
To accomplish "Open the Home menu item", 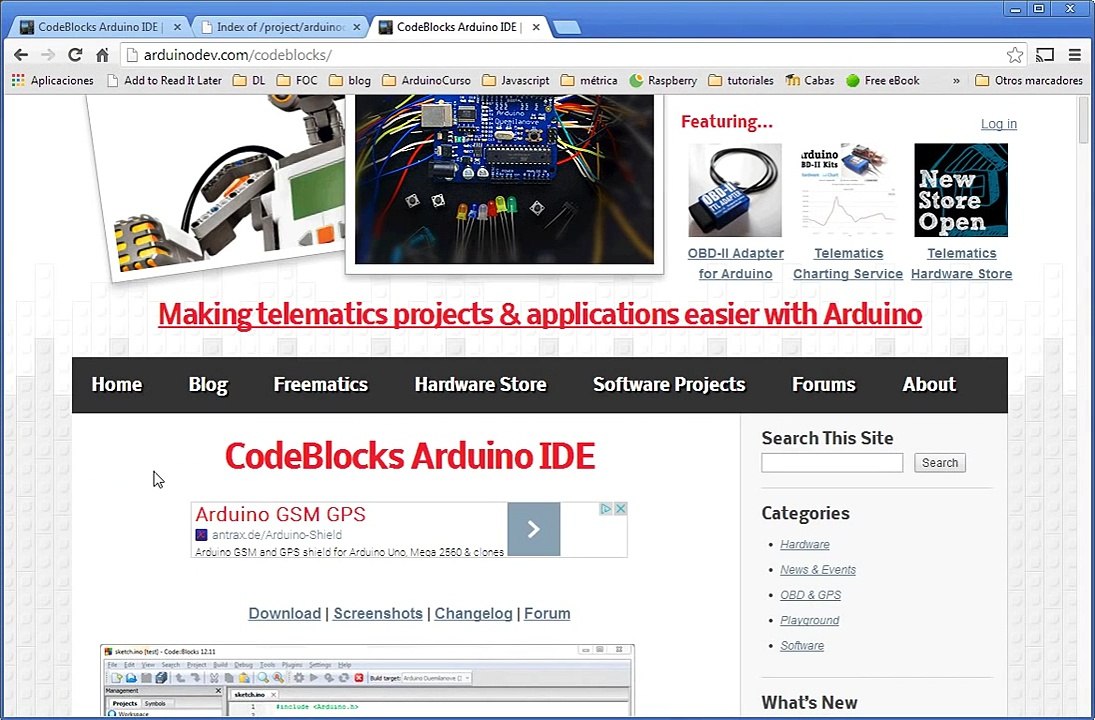I will [x=117, y=385].
